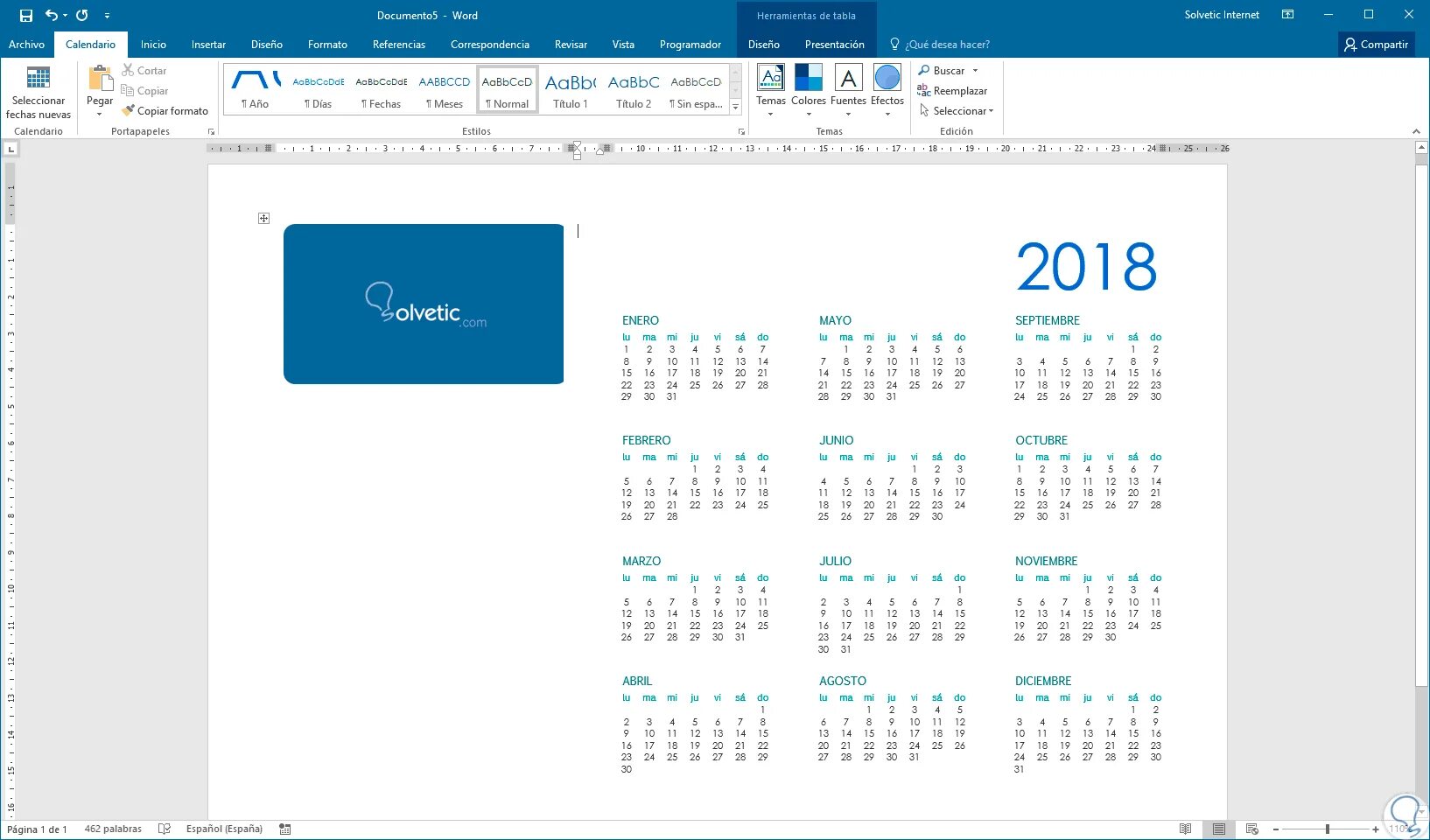Click the table move handle

tap(263, 218)
